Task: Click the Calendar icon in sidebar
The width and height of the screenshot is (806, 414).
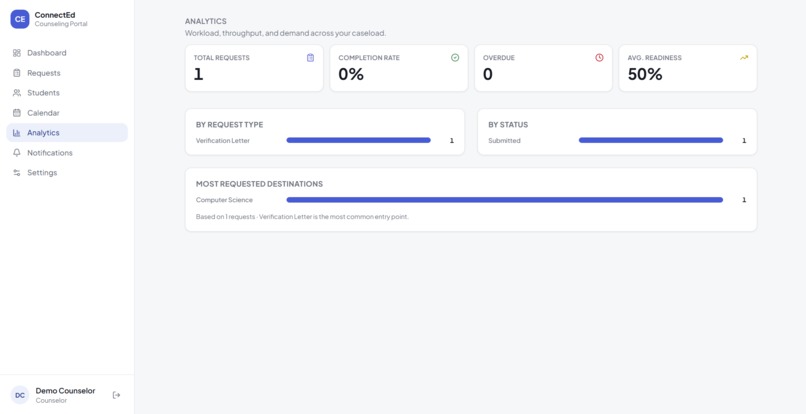Action: (x=16, y=113)
